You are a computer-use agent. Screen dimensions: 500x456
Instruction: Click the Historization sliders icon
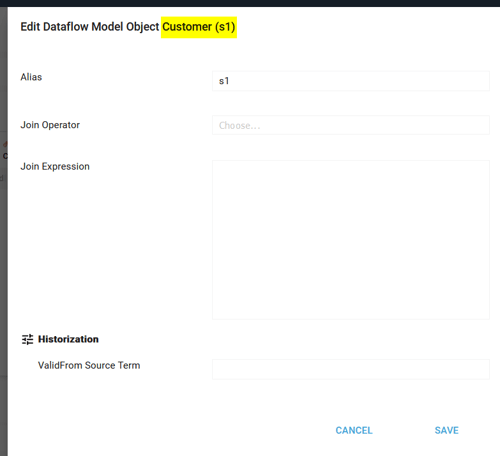(x=27, y=339)
